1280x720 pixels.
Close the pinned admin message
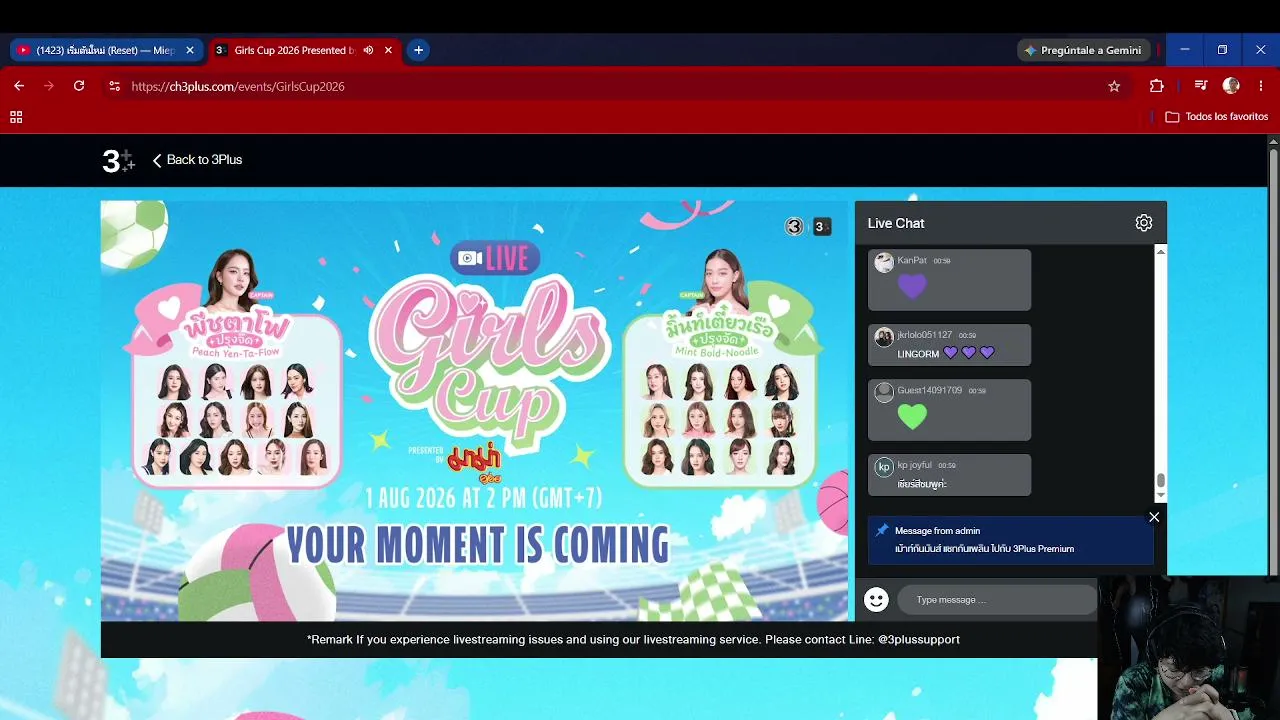click(1154, 517)
